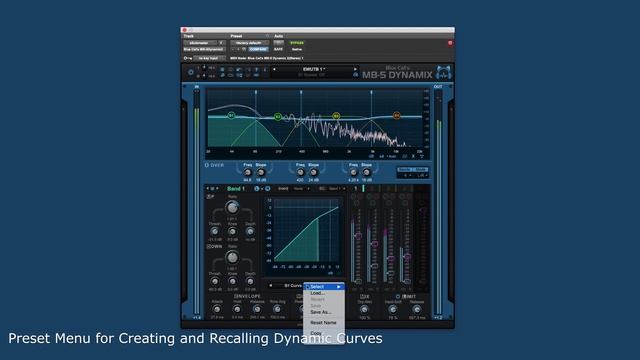
Task: Click the UP section Depth knob
Action: (250, 232)
